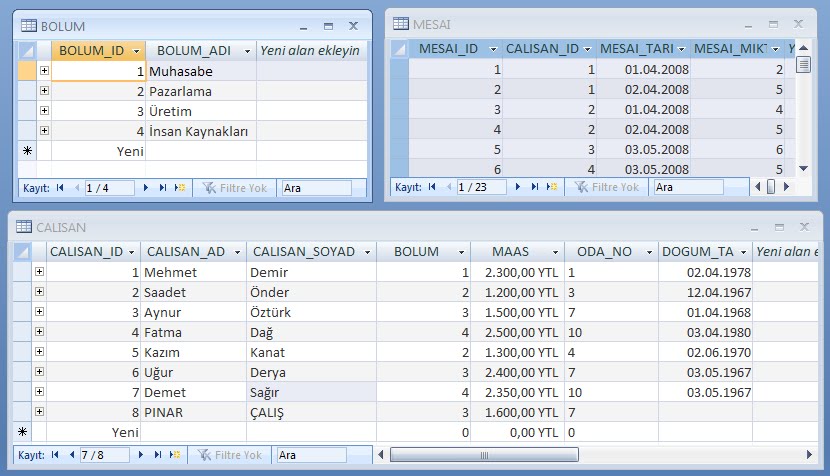Expand subdatasheet for Fatma Dağ row
Image resolution: width=830 pixels, height=476 pixels.
39,331
